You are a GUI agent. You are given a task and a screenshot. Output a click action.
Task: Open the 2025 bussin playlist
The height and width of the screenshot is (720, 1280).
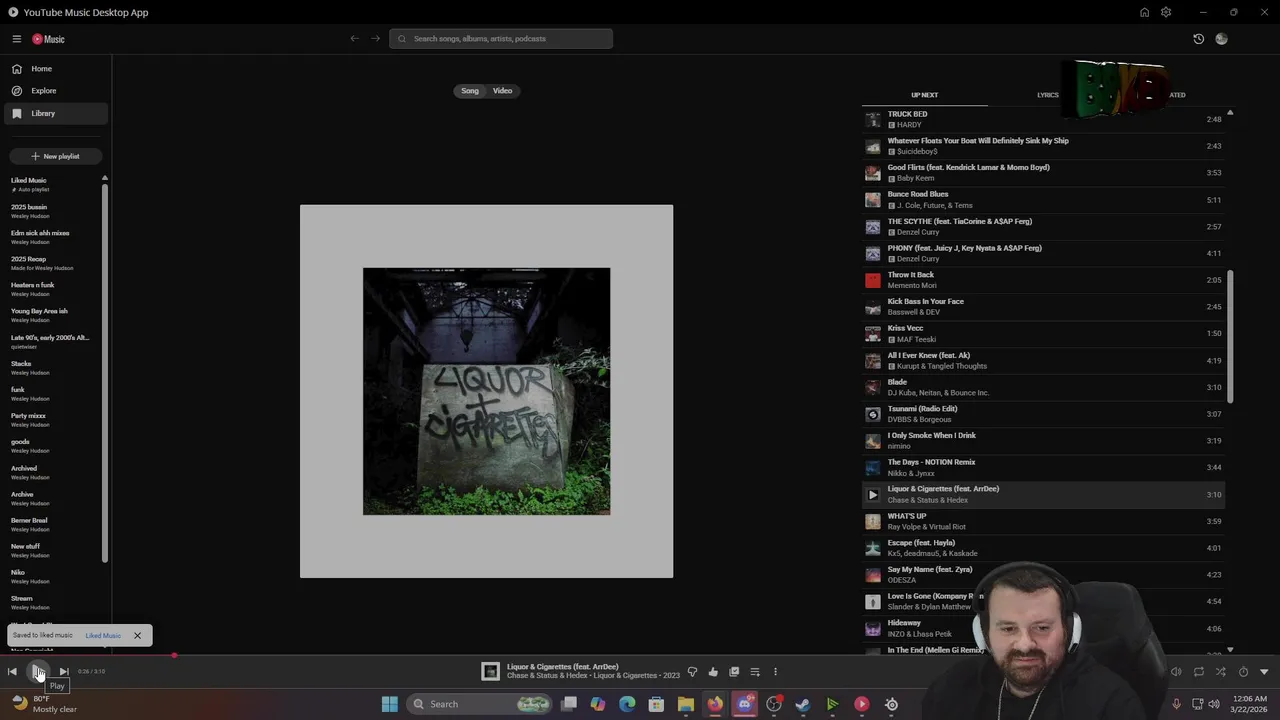[x=52, y=211]
